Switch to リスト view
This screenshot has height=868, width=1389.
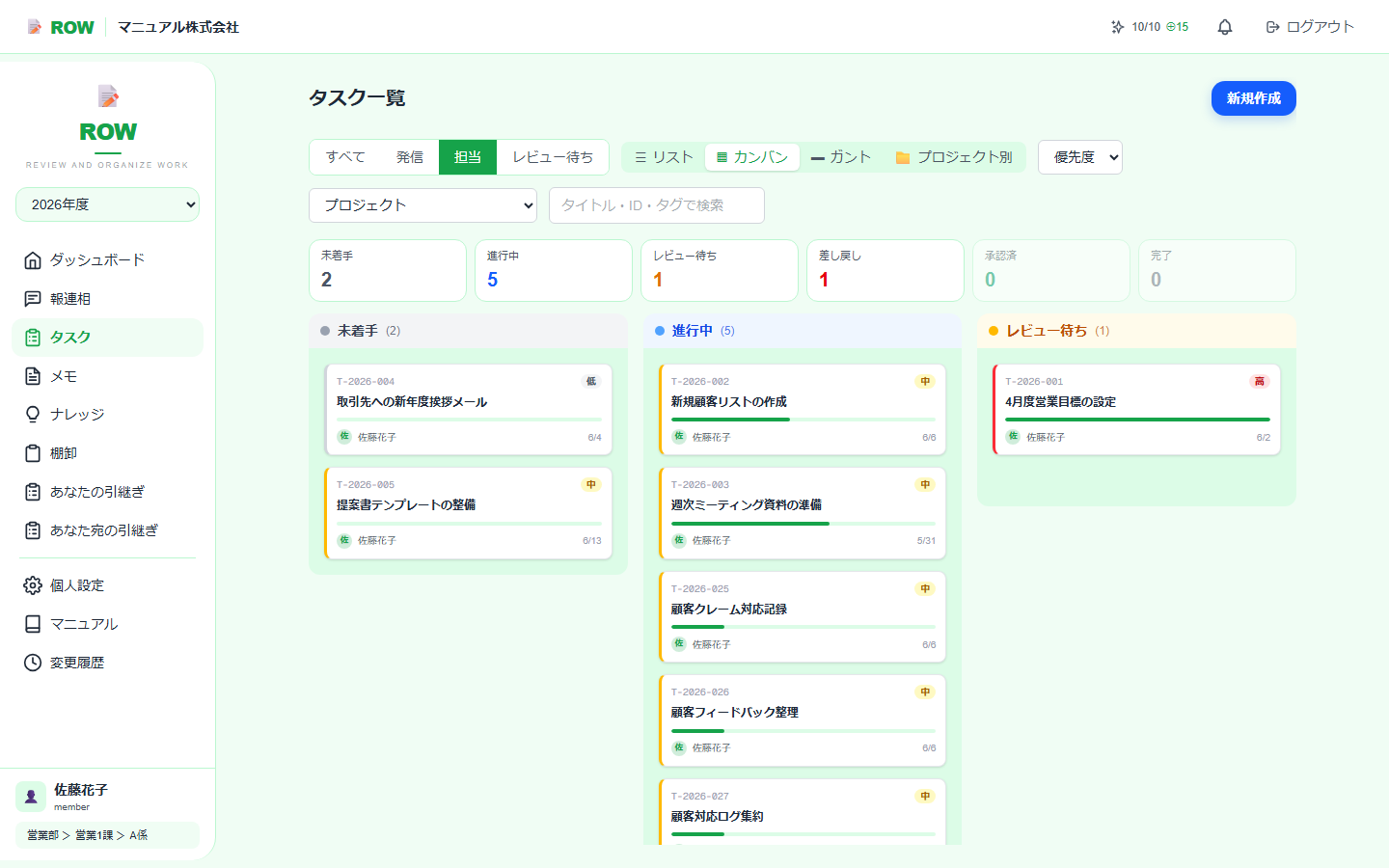664,157
